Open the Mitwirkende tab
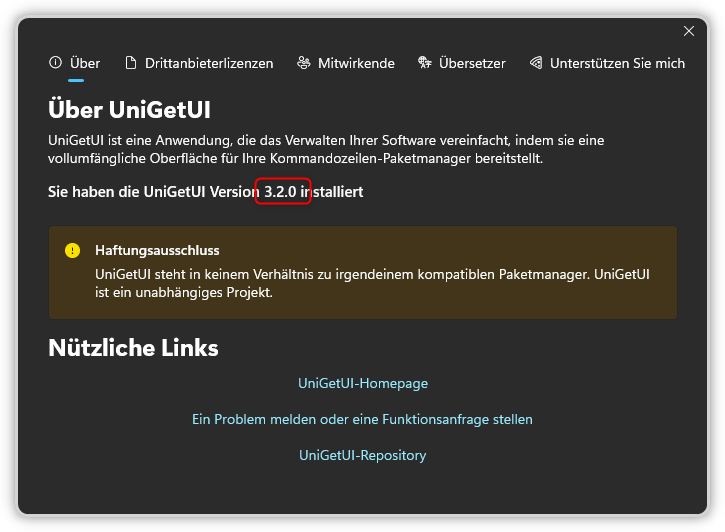The image size is (725, 532). [346, 63]
